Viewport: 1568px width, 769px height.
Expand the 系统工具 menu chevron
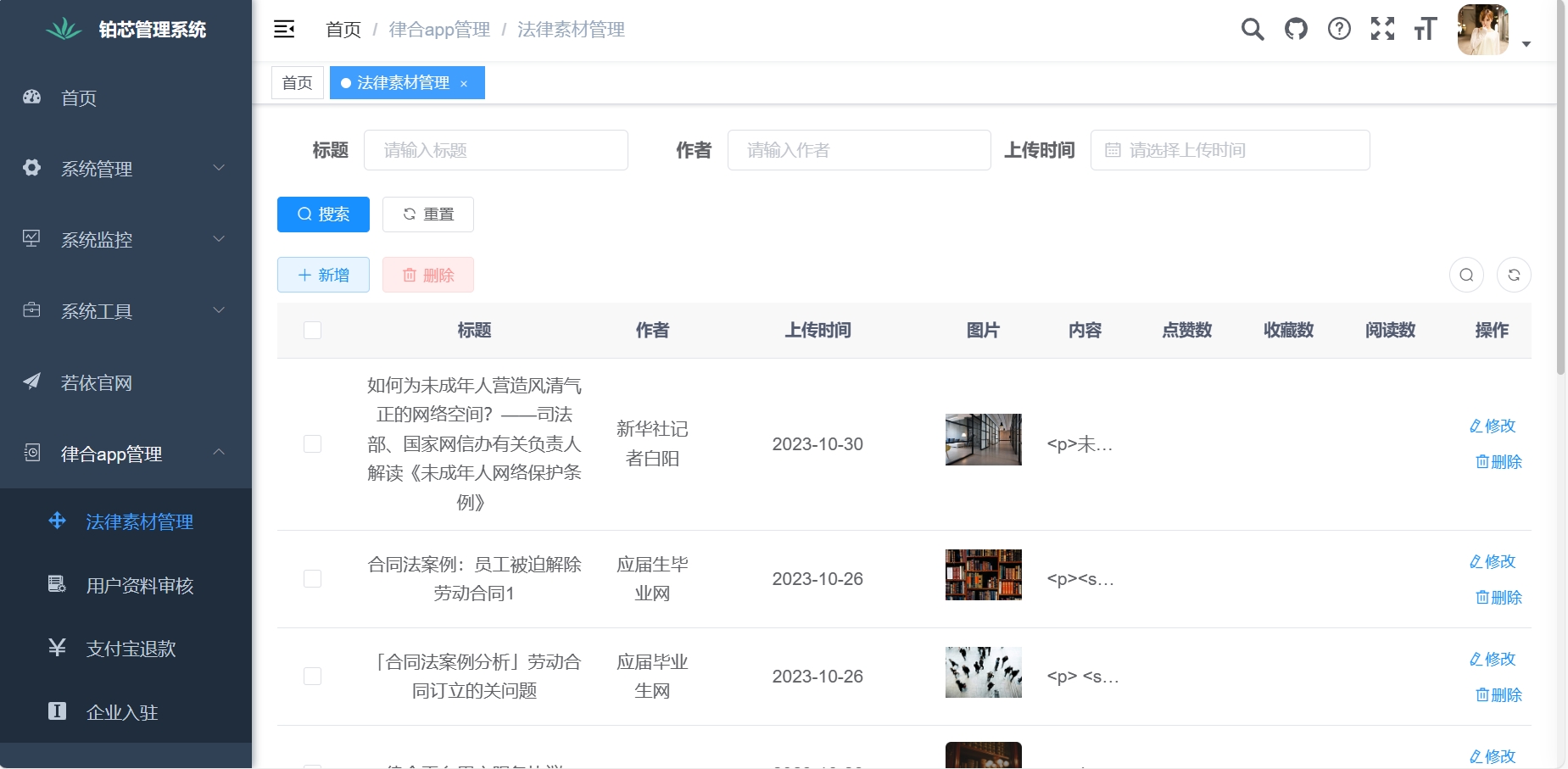pyautogui.click(x=219, y=310)
